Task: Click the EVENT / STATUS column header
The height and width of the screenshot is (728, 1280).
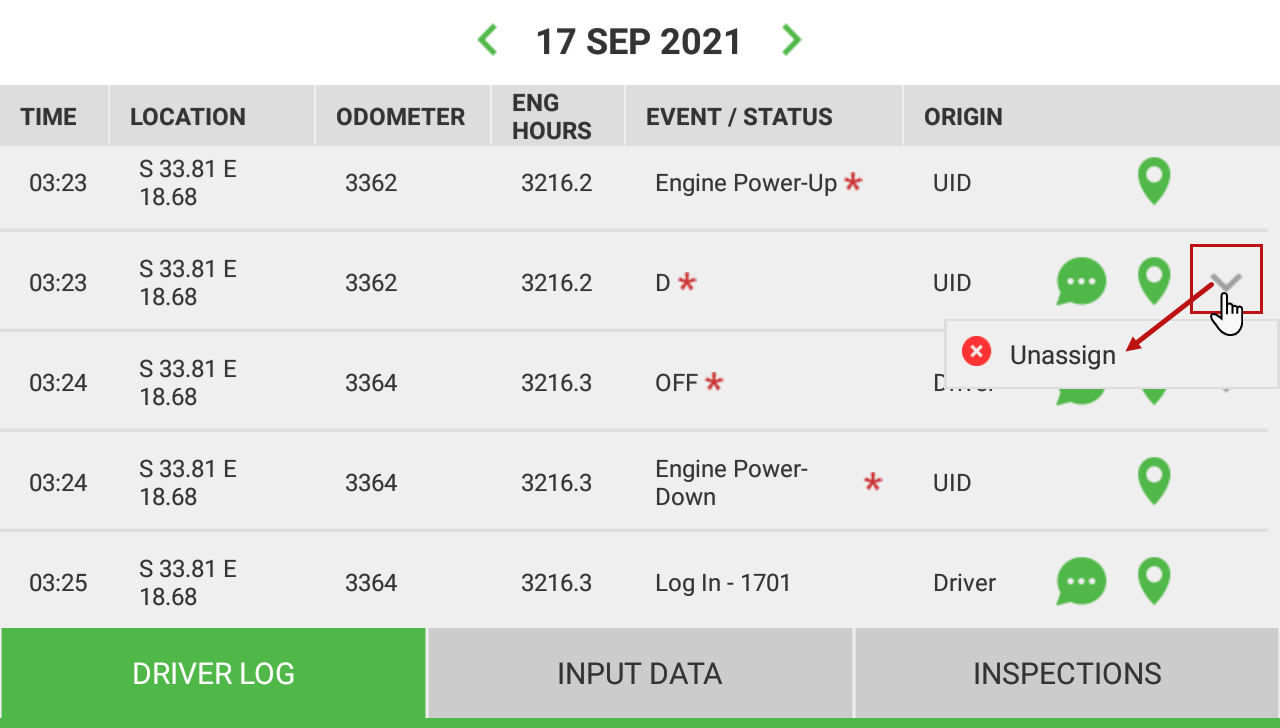Action: coord(739,117)
